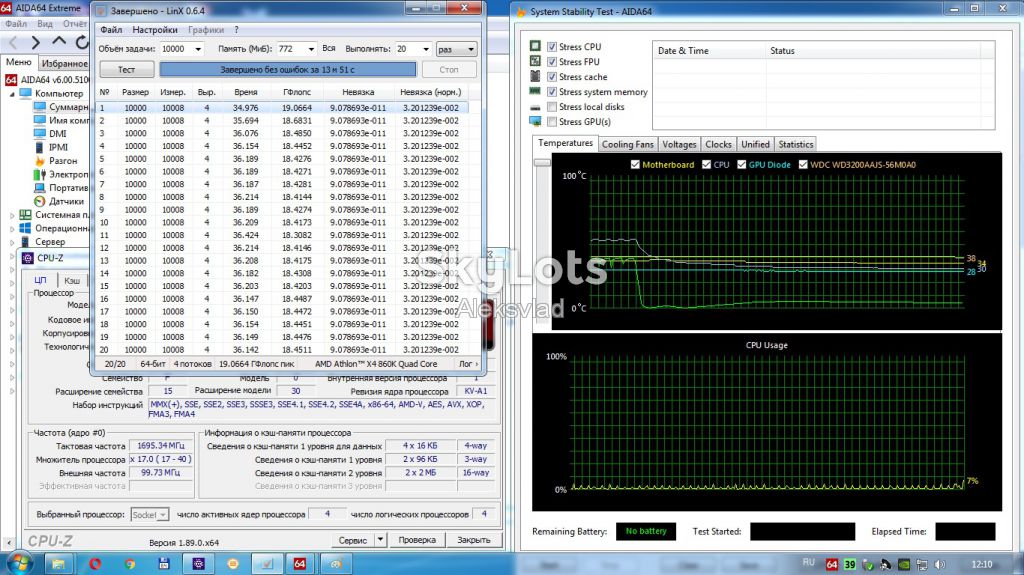Image resolution: width=1024 pixels, height=575 pixels.
Task: Toggle the WDC WD3200AAJS graph checkbox
Action: click(x=803, y=165)
